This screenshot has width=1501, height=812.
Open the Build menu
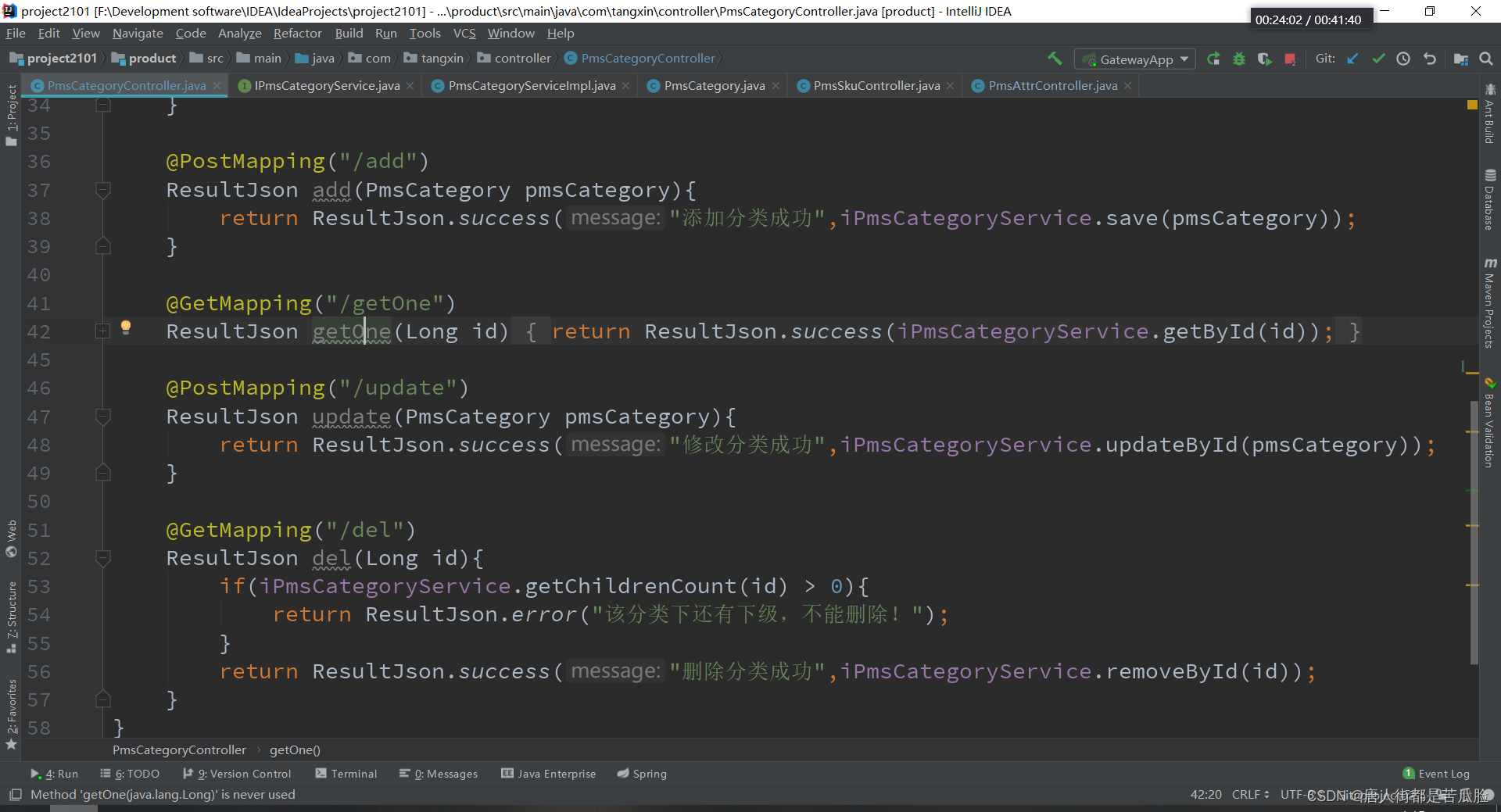pos(349,33)
